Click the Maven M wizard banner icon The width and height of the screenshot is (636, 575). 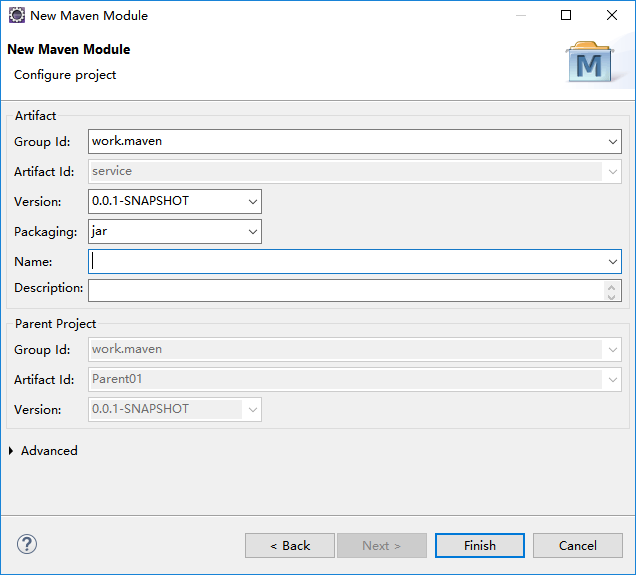click(589, 62)
